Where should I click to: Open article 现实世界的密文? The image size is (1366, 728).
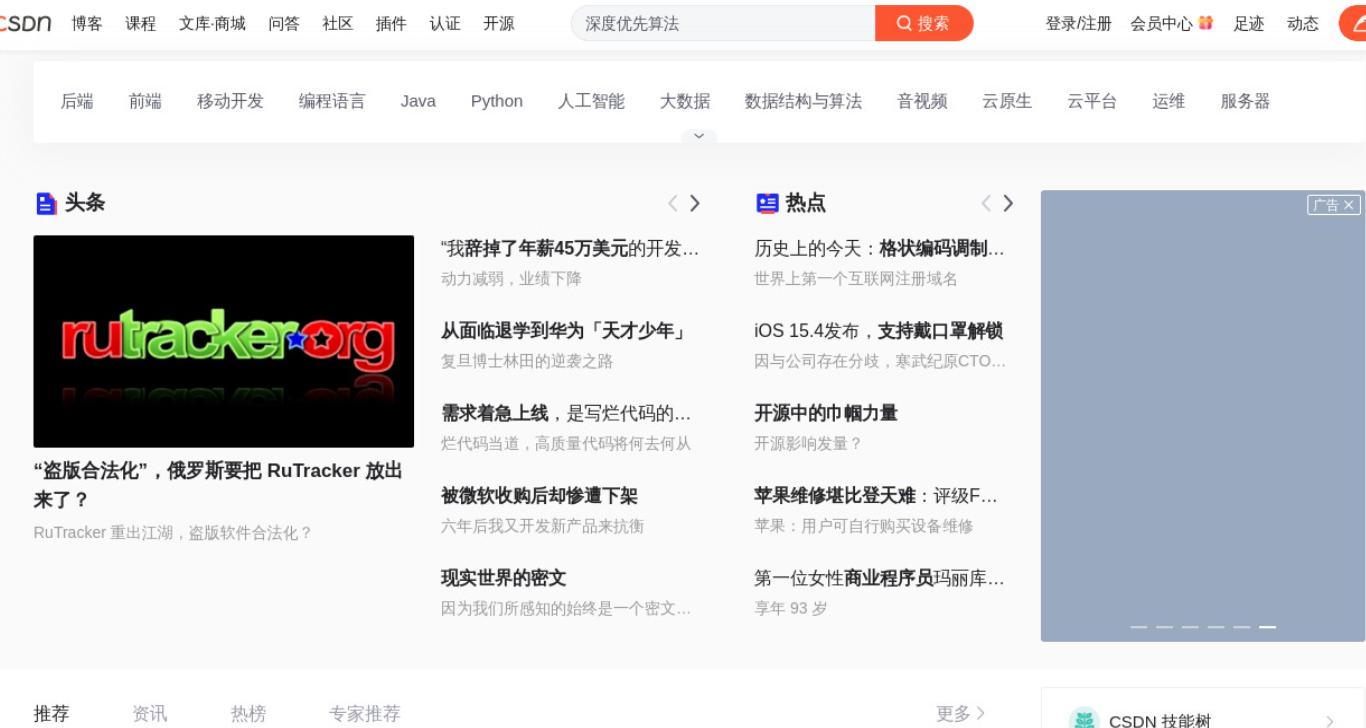503,578
